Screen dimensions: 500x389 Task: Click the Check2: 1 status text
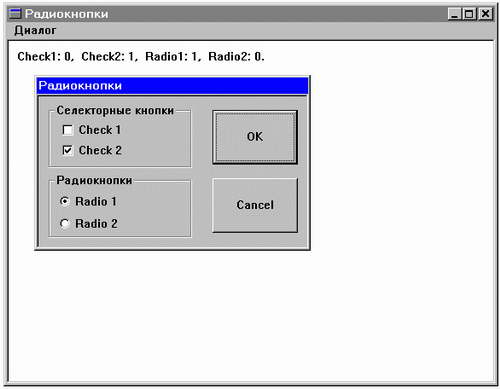tap(109, 57)
